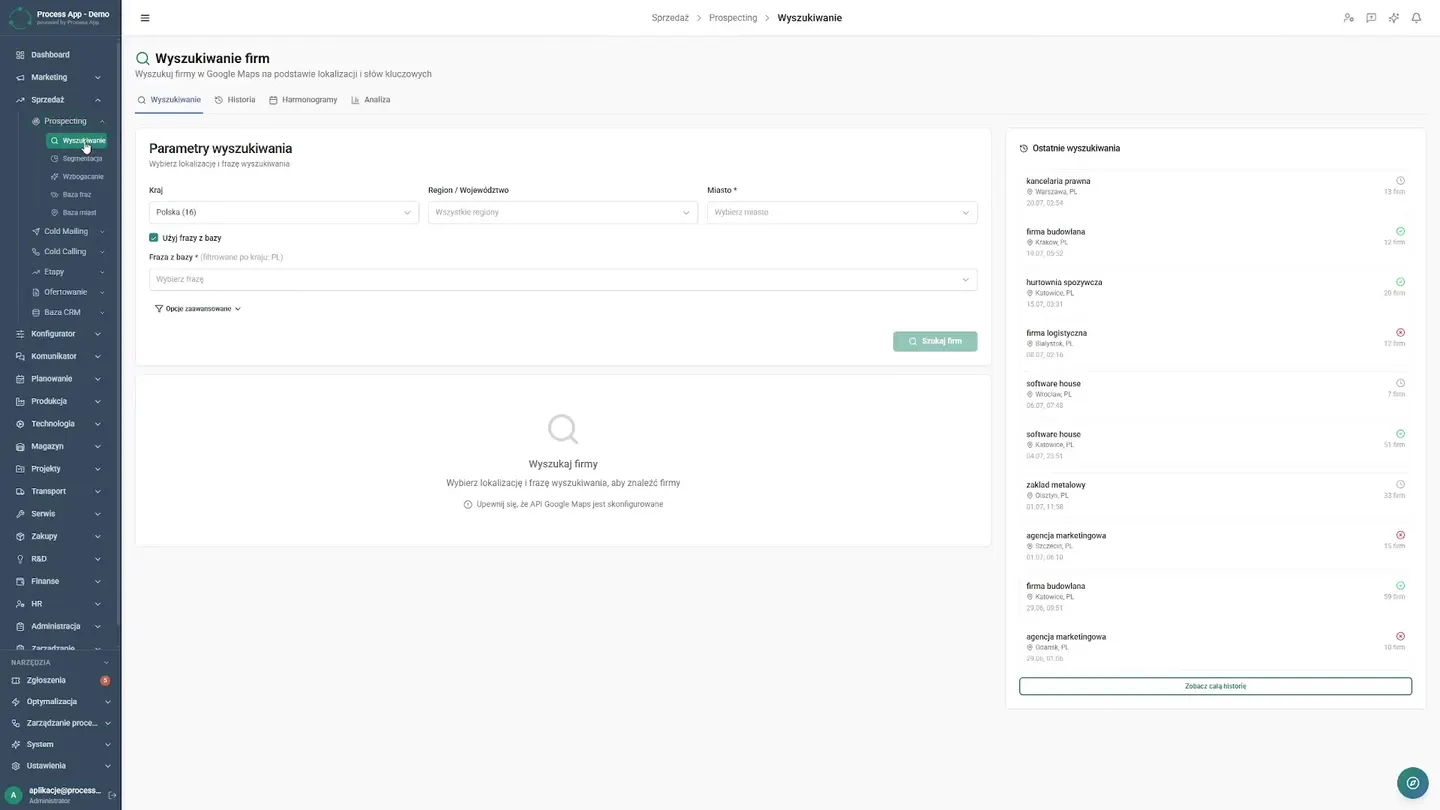Viewport: 1440px width, 810px height.
Task: Open the Wybierz frazę dropdown
Action: (563, 279)
